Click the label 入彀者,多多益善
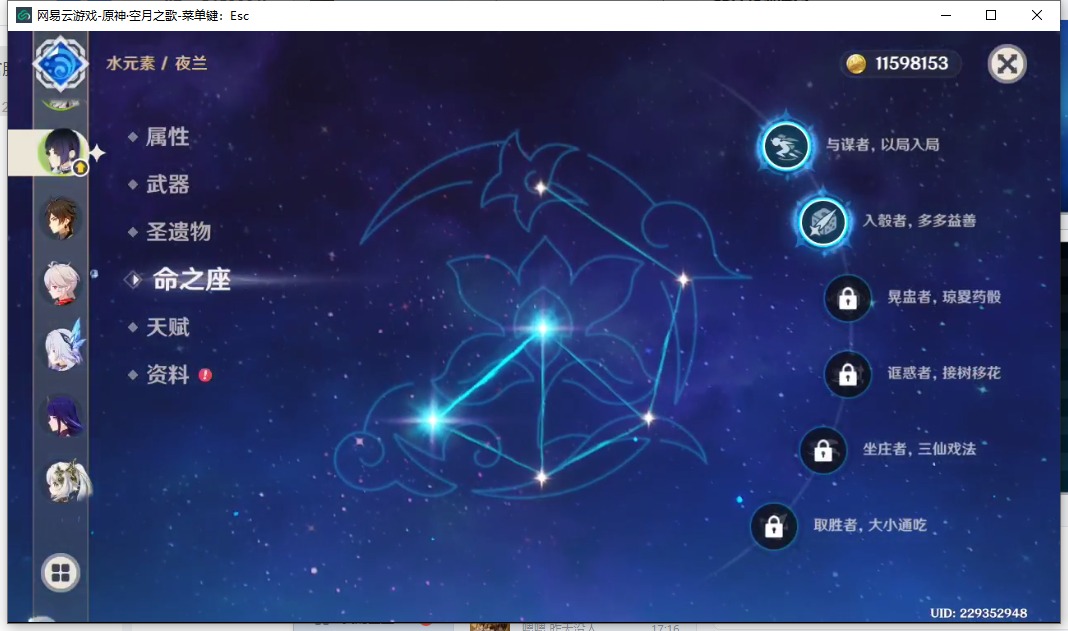The image size is (1068, 631). (920, 221)
